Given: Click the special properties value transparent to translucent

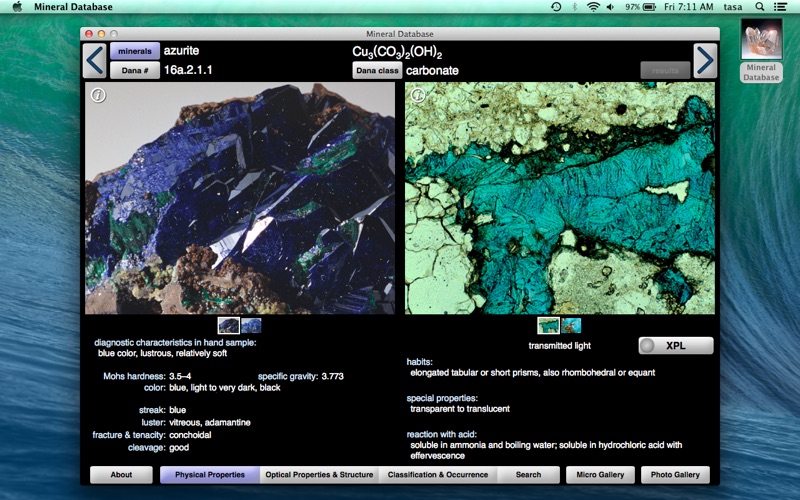Looking at the screenshot, I should (460, 409).
